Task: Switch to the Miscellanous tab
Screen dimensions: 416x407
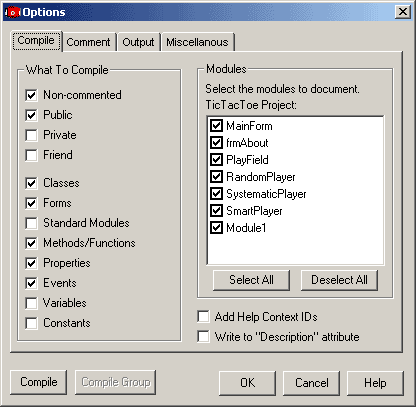Action: (x=197, y=42)
